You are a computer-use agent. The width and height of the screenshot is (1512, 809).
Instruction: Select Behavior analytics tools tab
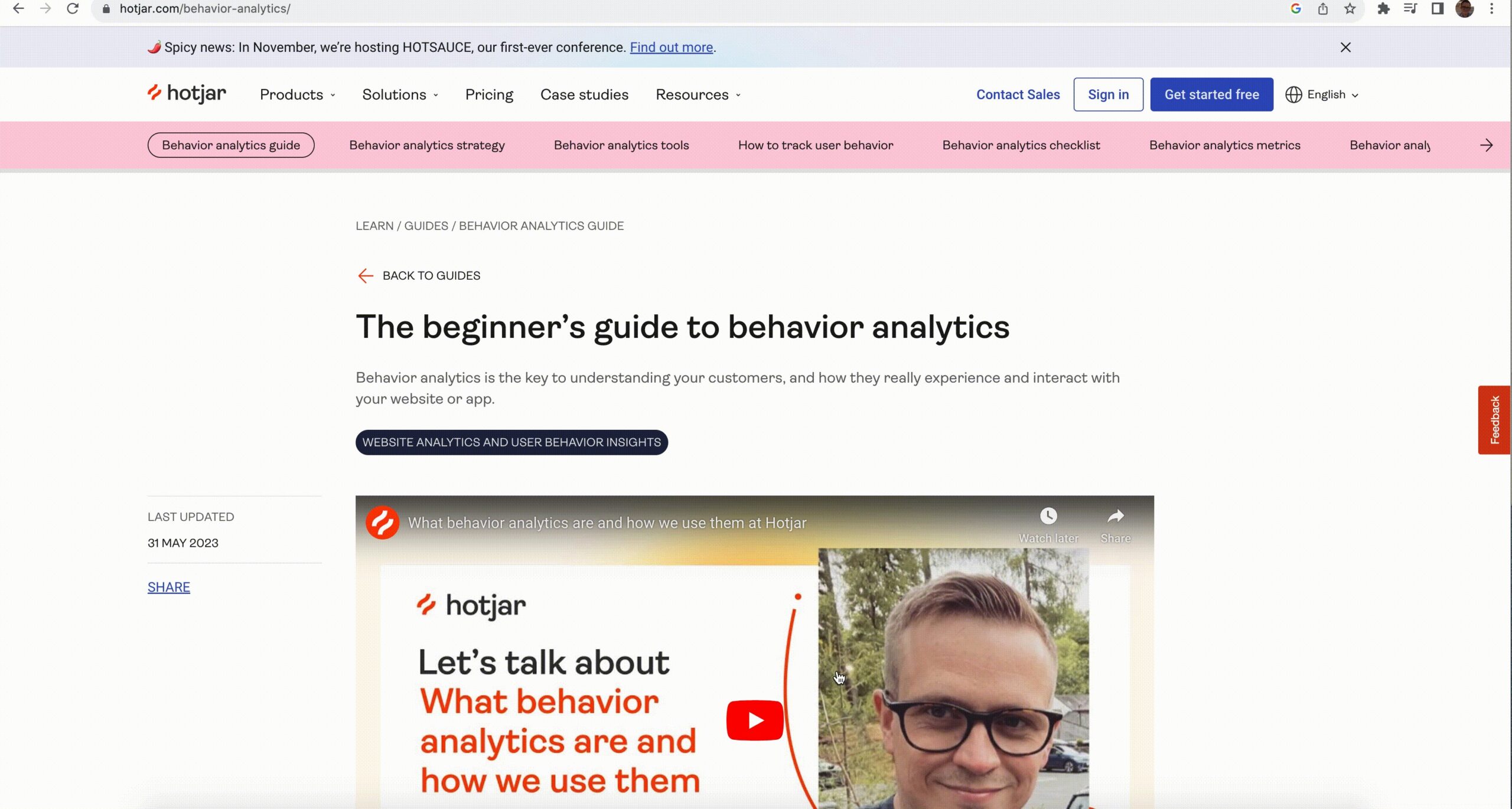(x=621, y=145)
